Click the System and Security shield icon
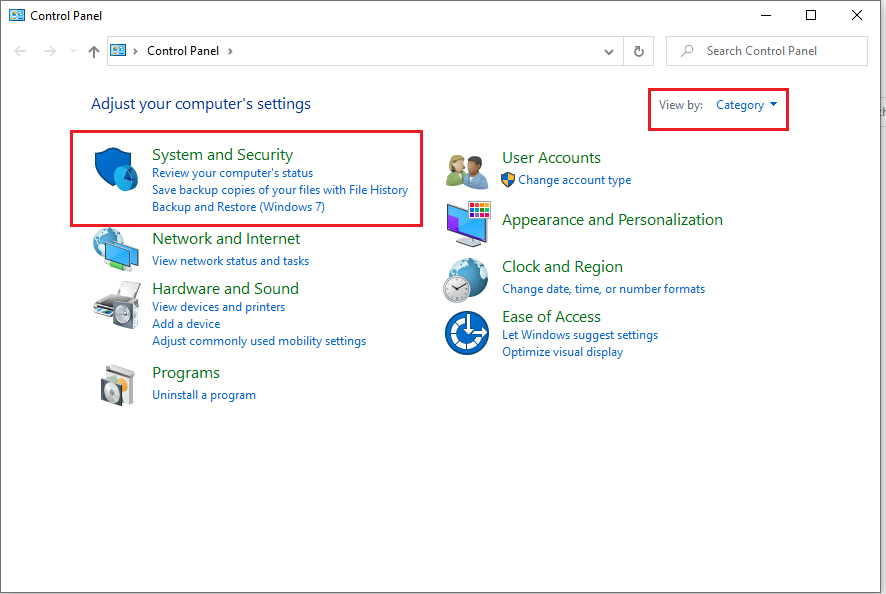This screenshot has width=886, height=594. point(114,169)
